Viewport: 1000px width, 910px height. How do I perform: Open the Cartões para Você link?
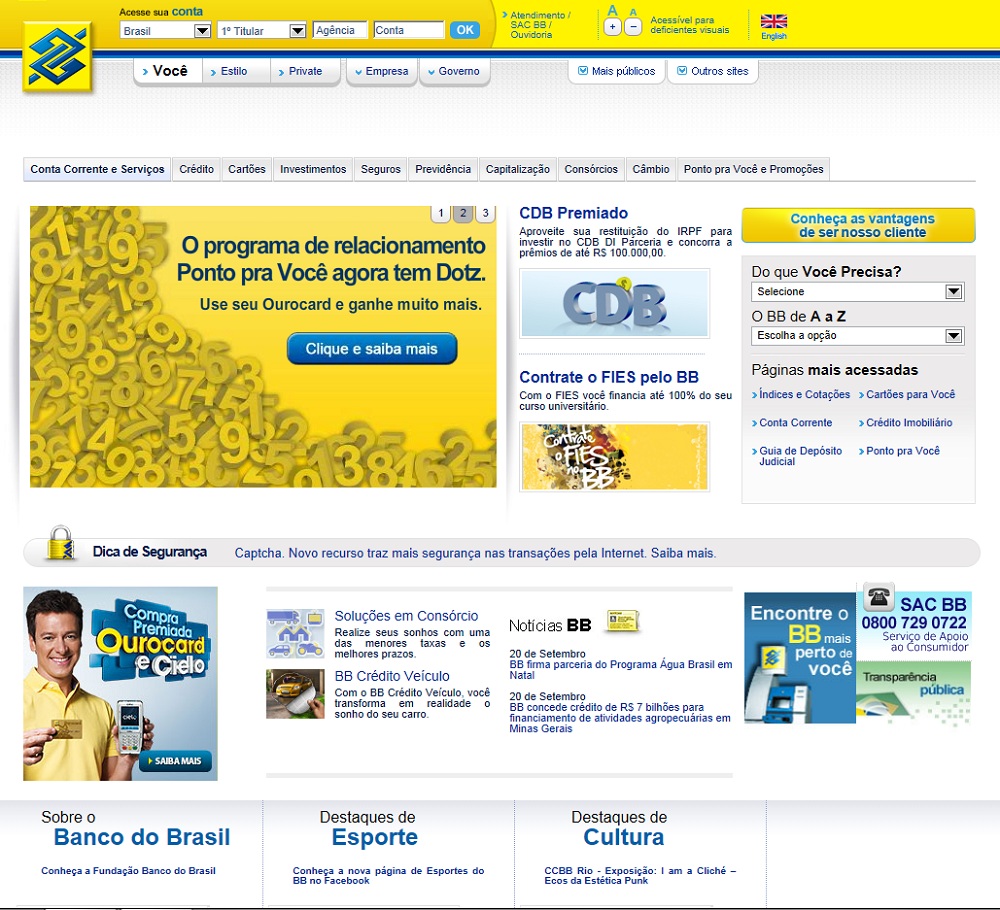[x=910, y=394]
